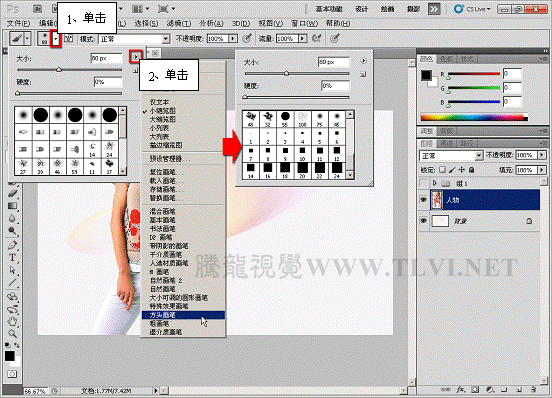
Task: Toggle tablet pressure for size icon
Action: point(335,38)
